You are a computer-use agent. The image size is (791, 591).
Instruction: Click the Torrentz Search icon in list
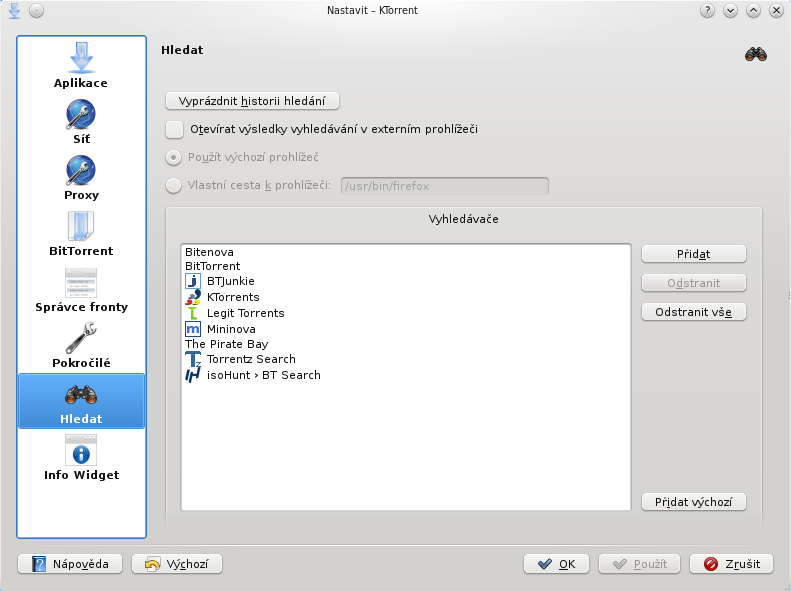click(193, 359)
